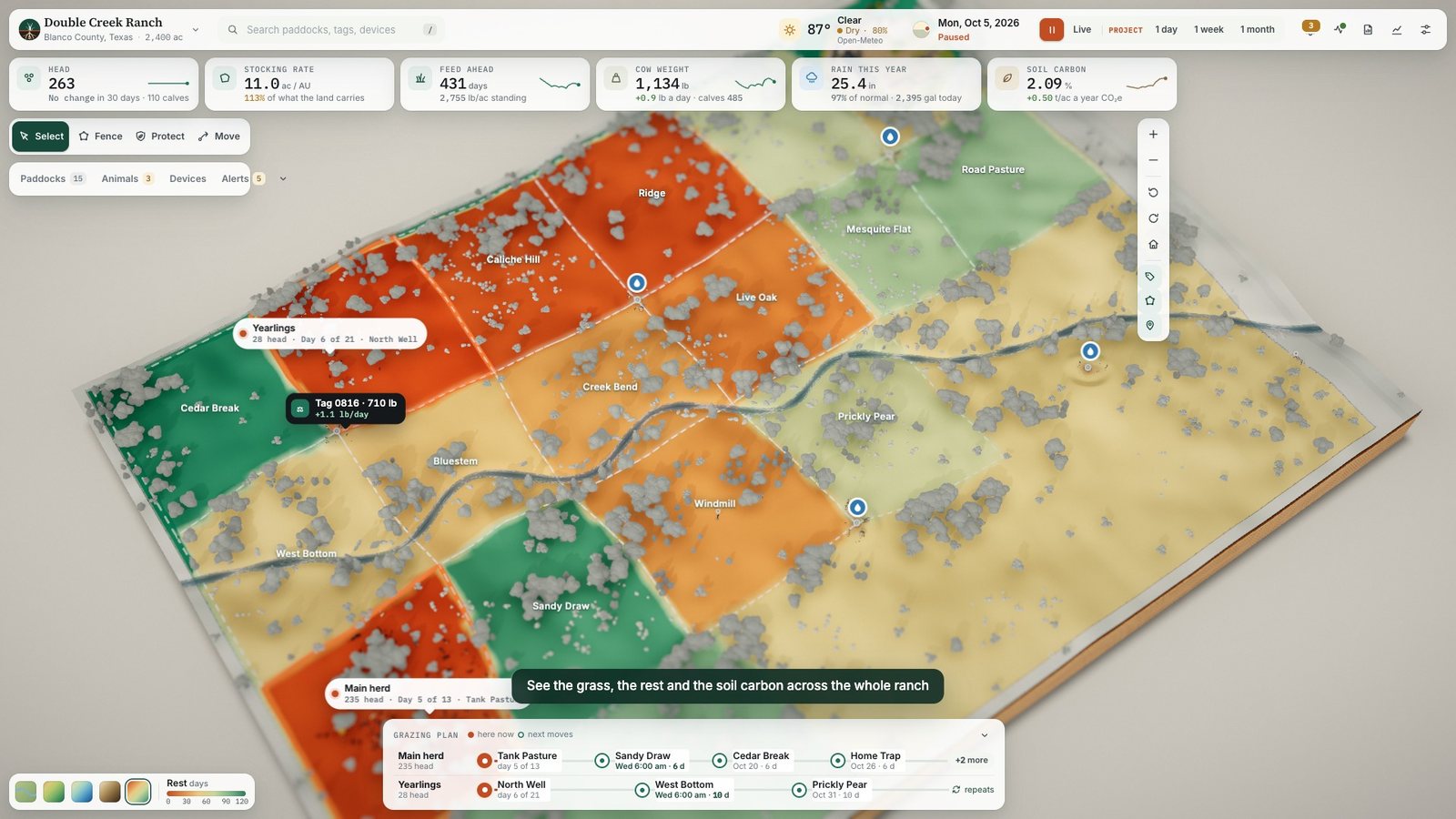Open the settings sliders icon
1456x819 pixels.
(1426, 29)
